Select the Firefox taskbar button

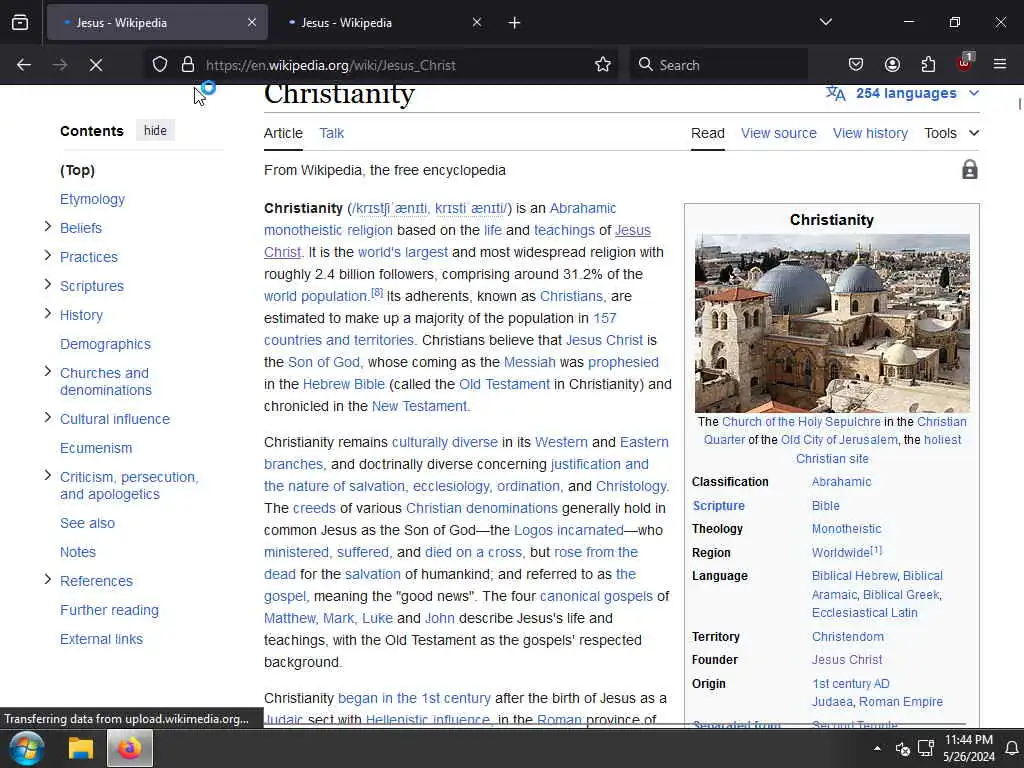pos(129,748)
